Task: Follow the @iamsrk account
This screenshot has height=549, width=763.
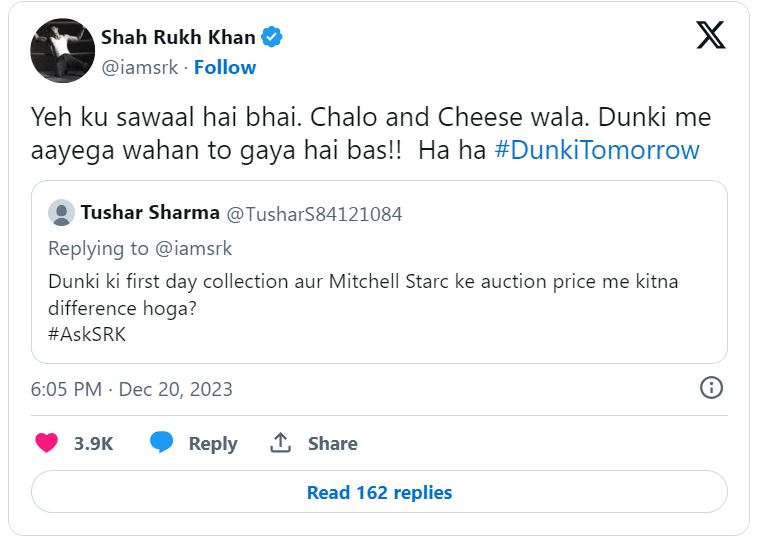Action: point(225,67)
